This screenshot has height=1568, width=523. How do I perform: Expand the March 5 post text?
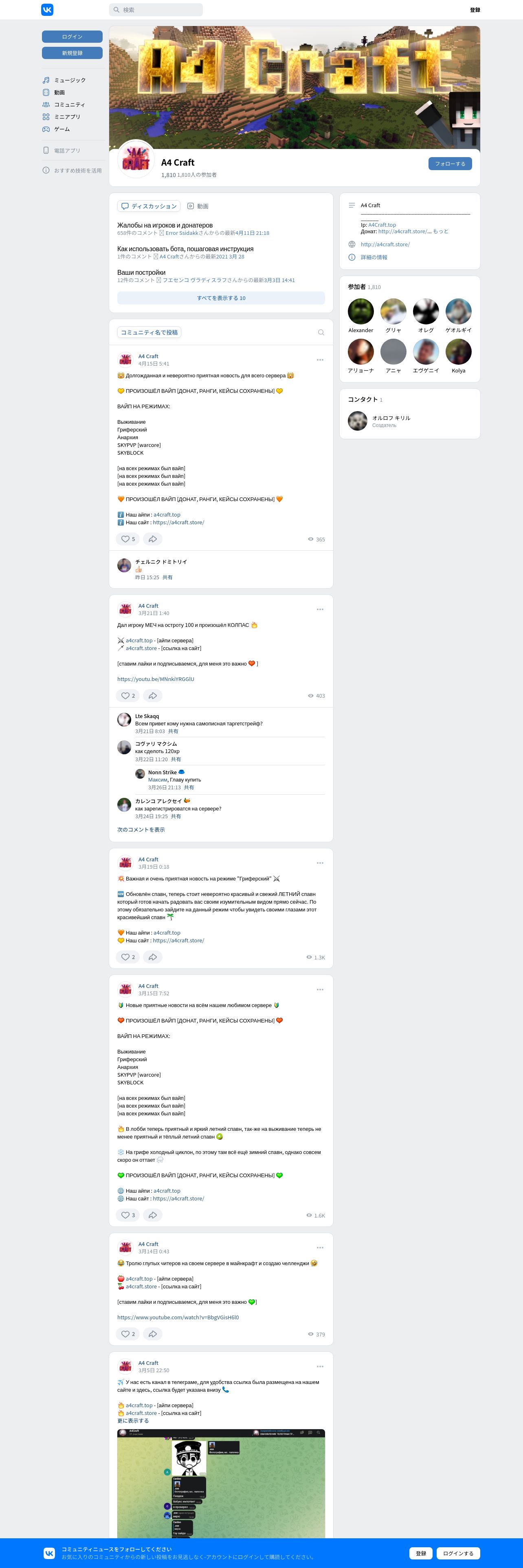133,1421
